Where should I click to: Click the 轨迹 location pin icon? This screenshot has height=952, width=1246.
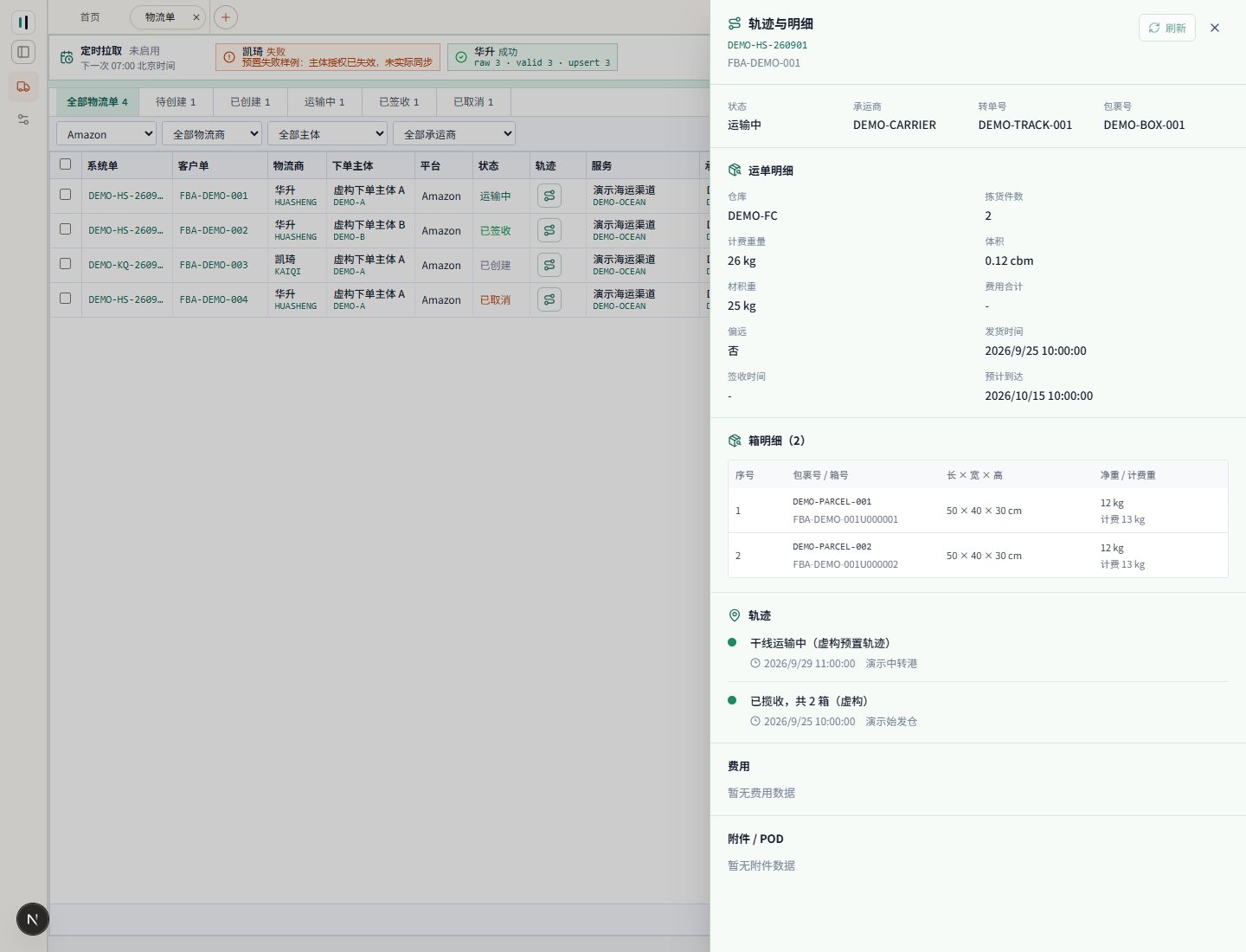click(735, 615)
